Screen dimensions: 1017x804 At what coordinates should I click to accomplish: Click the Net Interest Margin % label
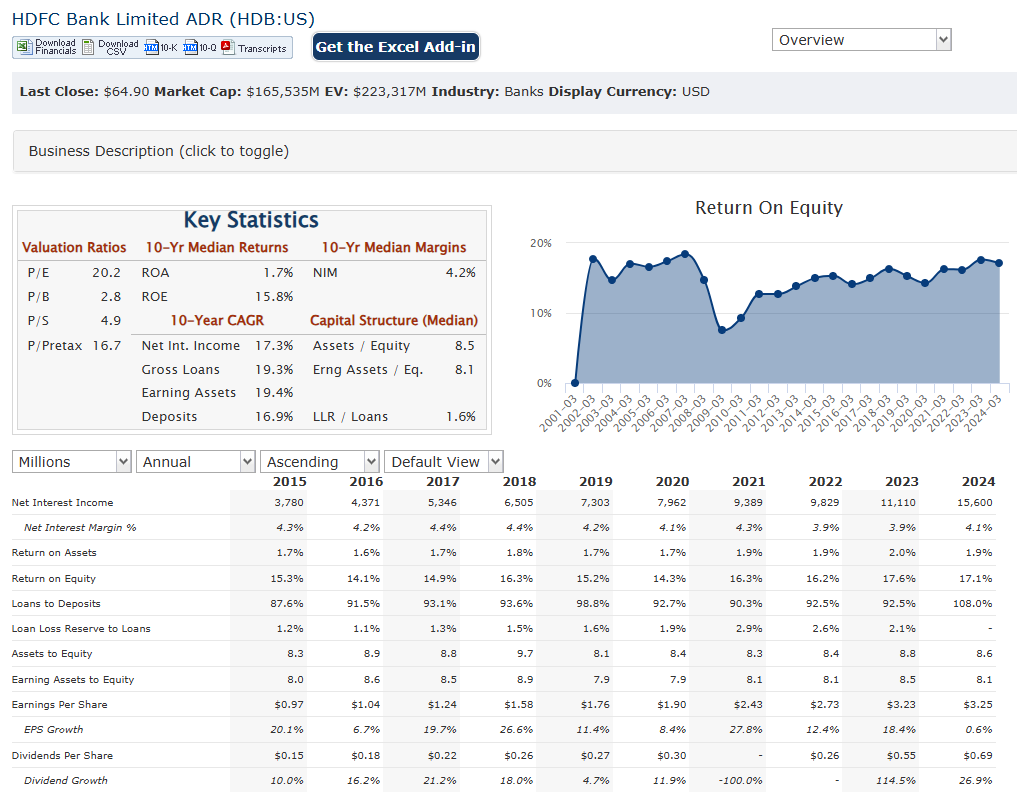[x=80, y=527]
